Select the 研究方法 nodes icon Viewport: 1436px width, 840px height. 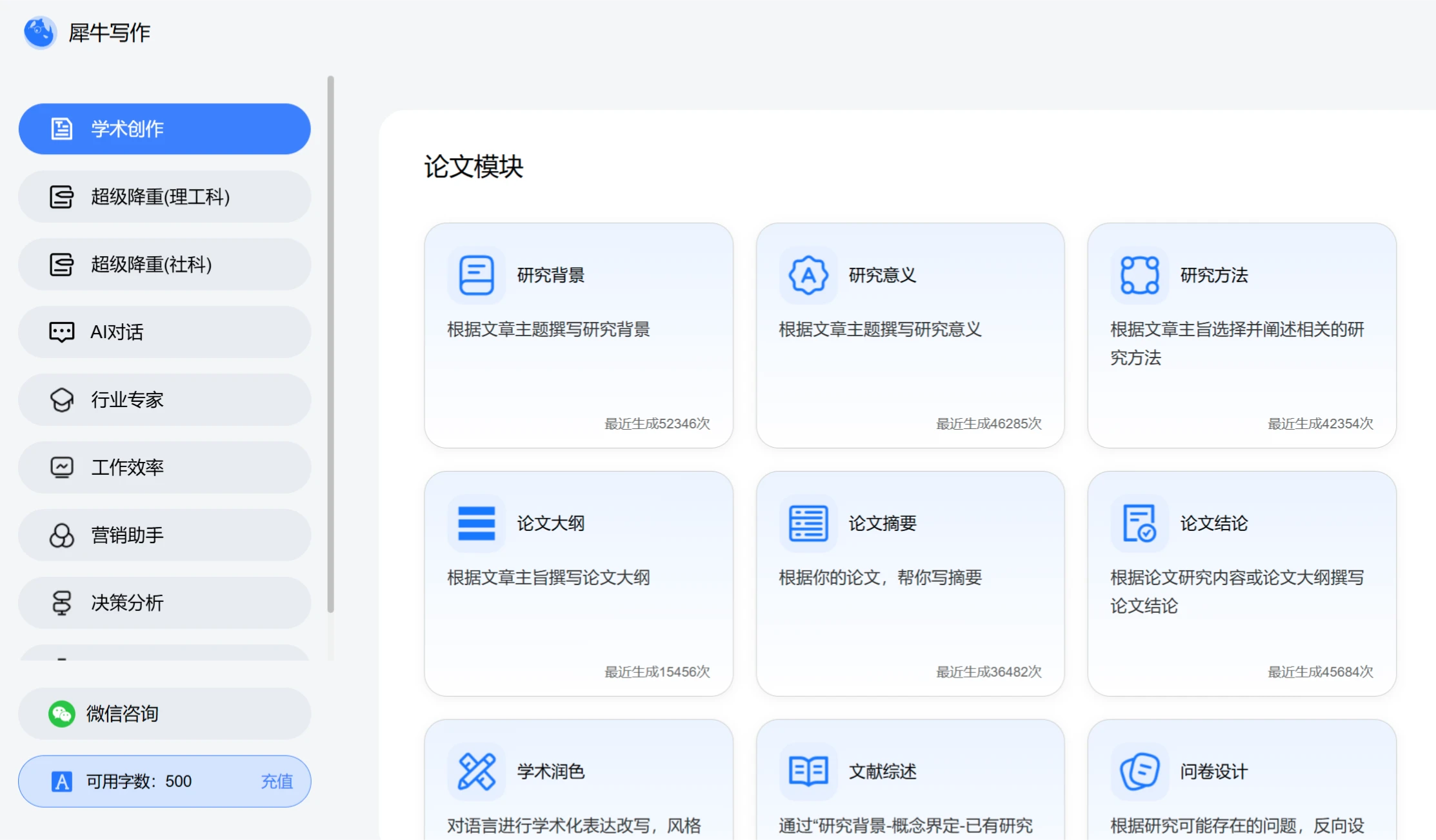coord(1139,275)
